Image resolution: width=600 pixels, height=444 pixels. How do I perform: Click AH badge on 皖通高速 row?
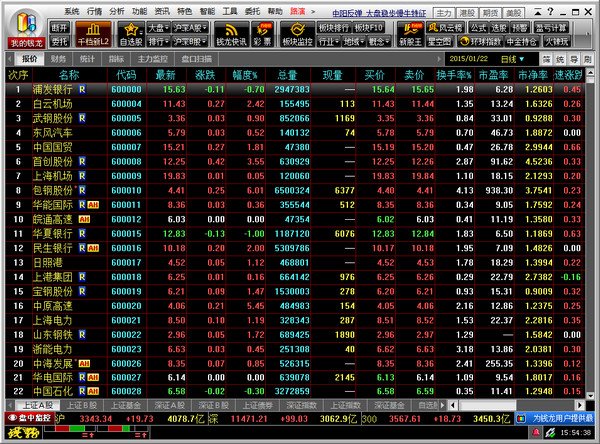pyautogui.click(x=84, y=219)
